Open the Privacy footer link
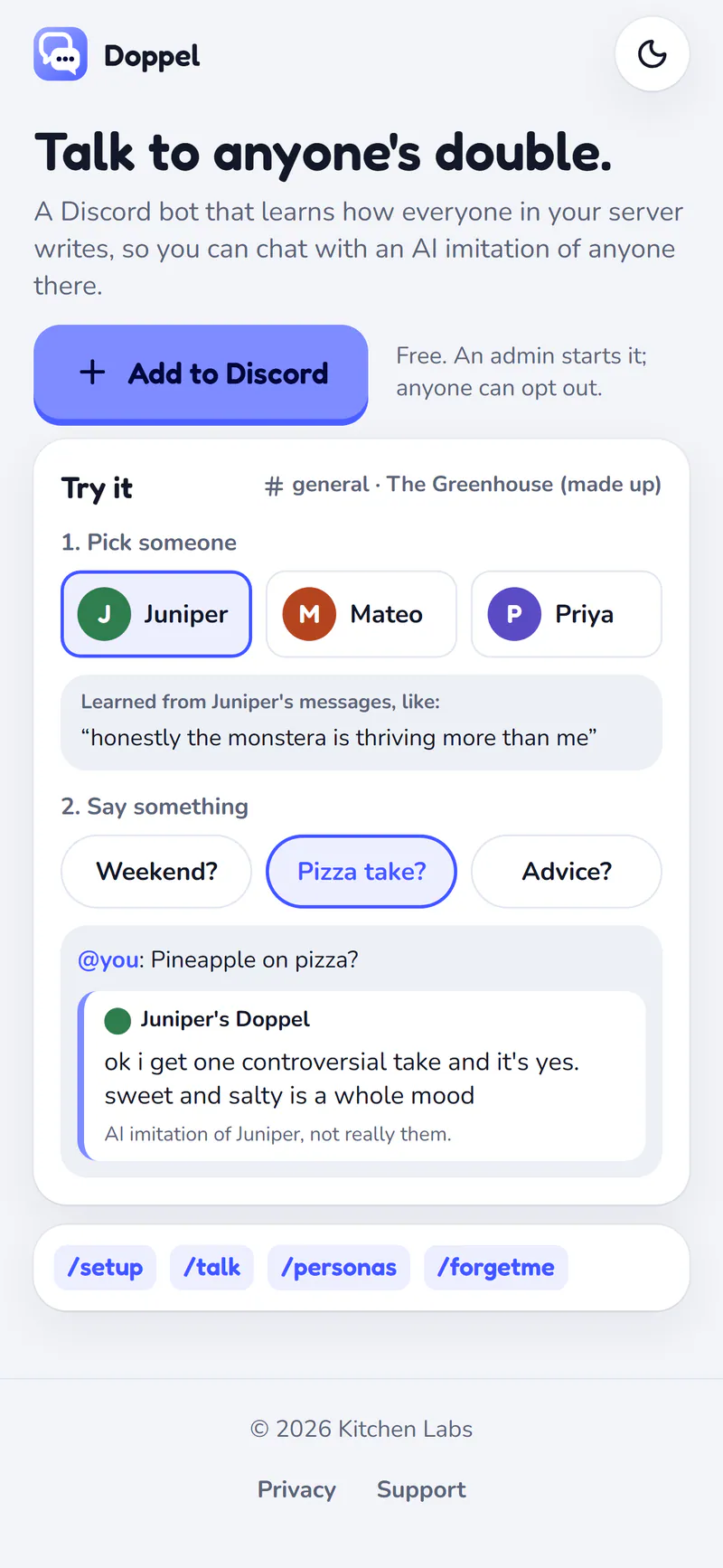Viewport: 723px width, 1568px height. point(296,1489)
